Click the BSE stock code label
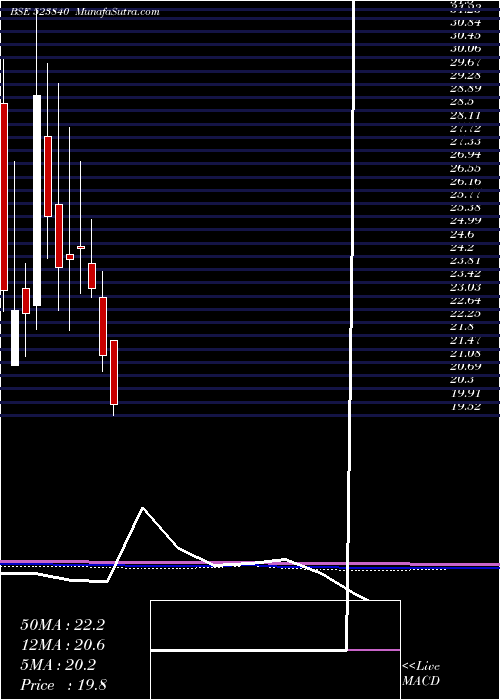Image resolution: width=500 pixels, height=700 pixels. point(39,12)
